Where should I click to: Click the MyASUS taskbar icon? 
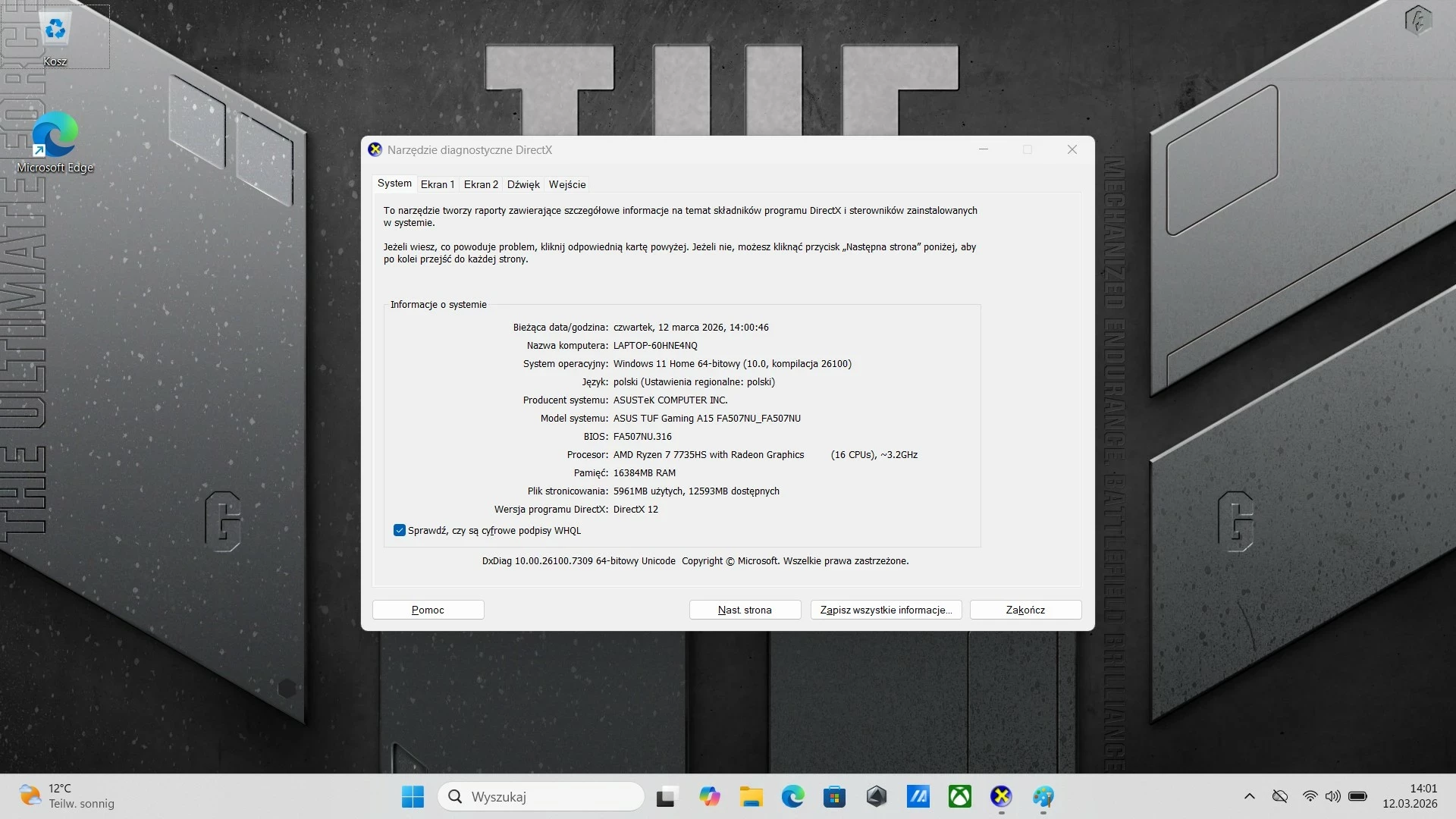tap(918, 797)
